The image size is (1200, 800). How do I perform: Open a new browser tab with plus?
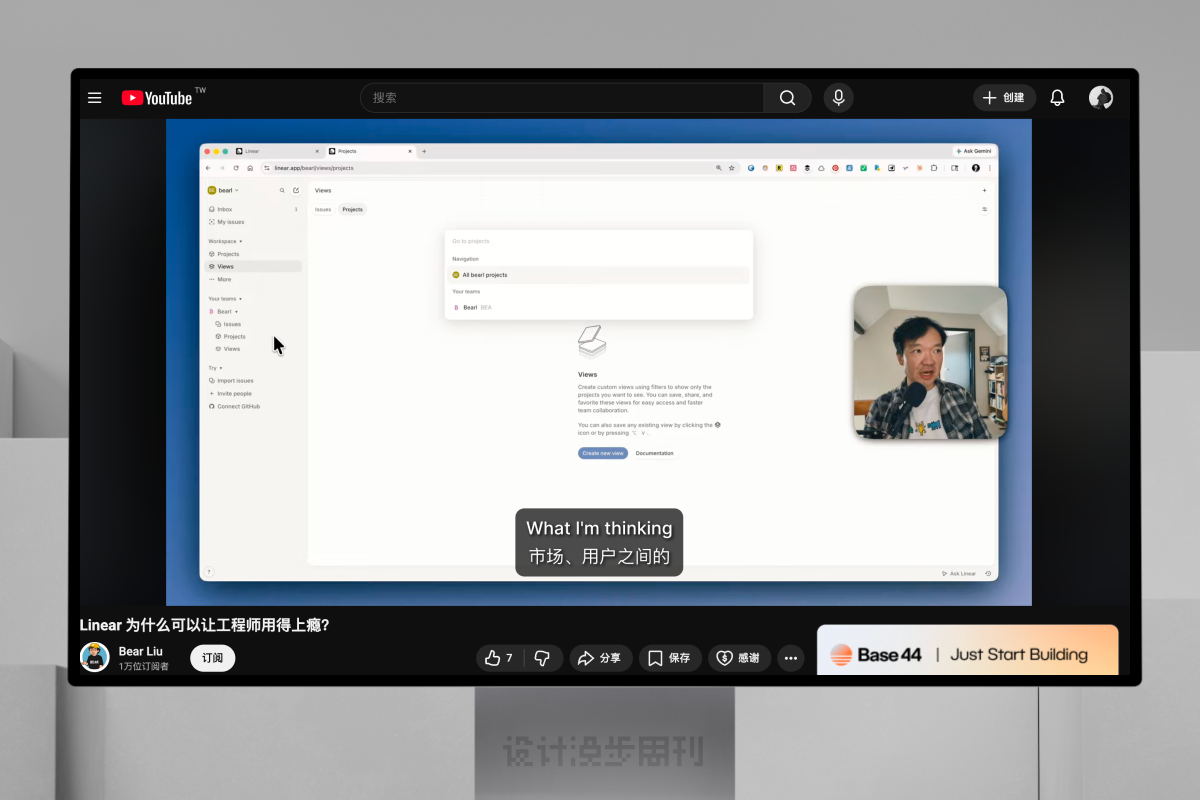(424, 151)
